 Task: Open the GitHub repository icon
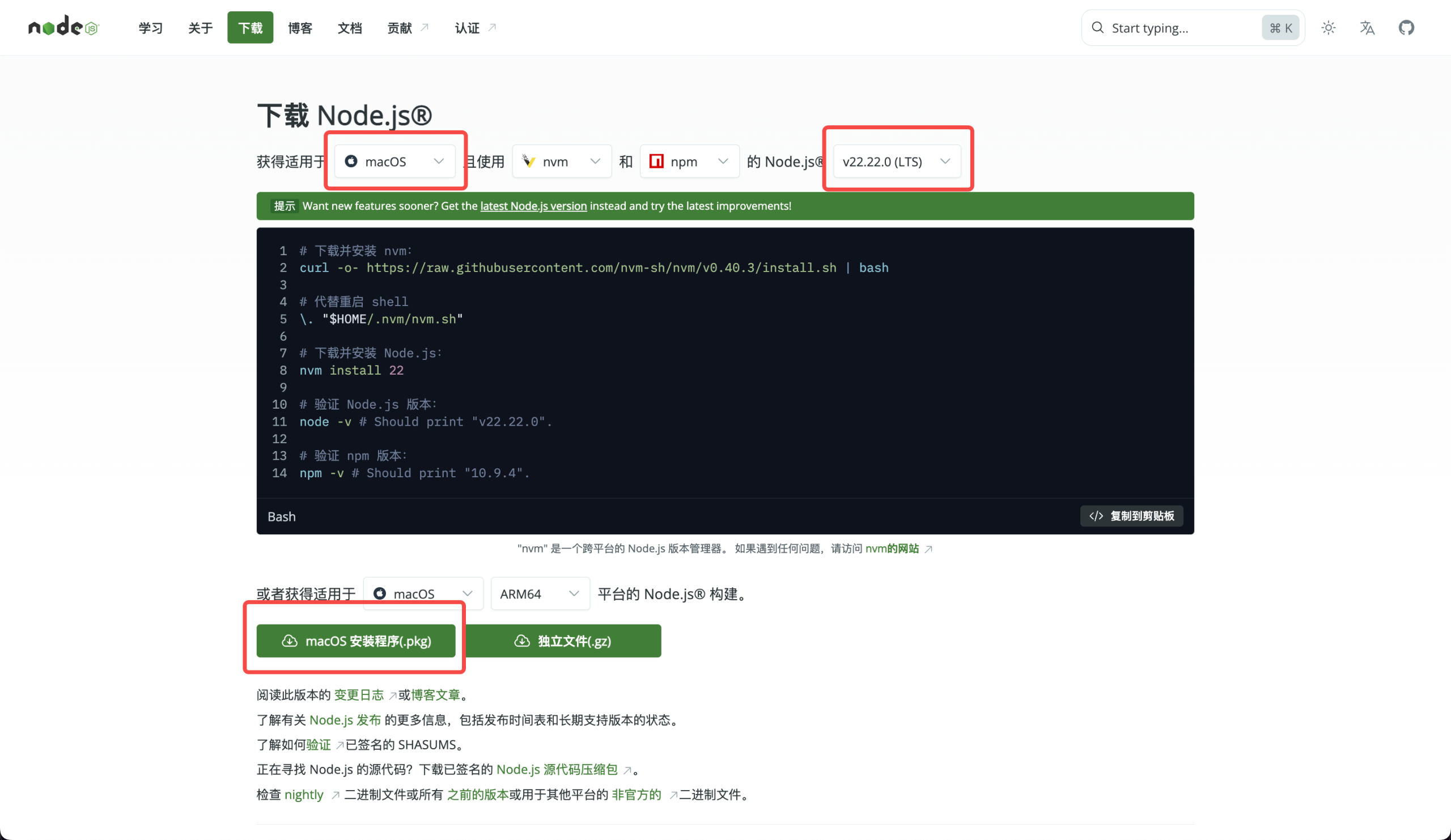click(1407, 27)
